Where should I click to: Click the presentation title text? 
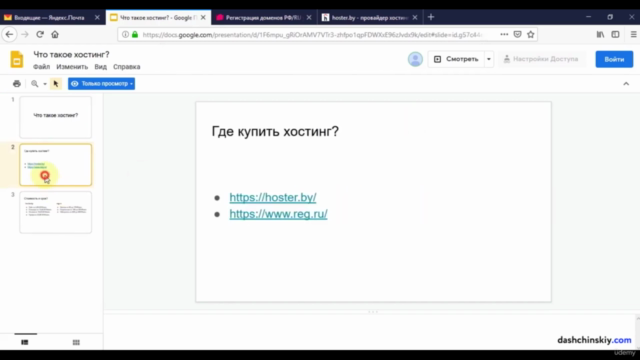click(71, 55)
